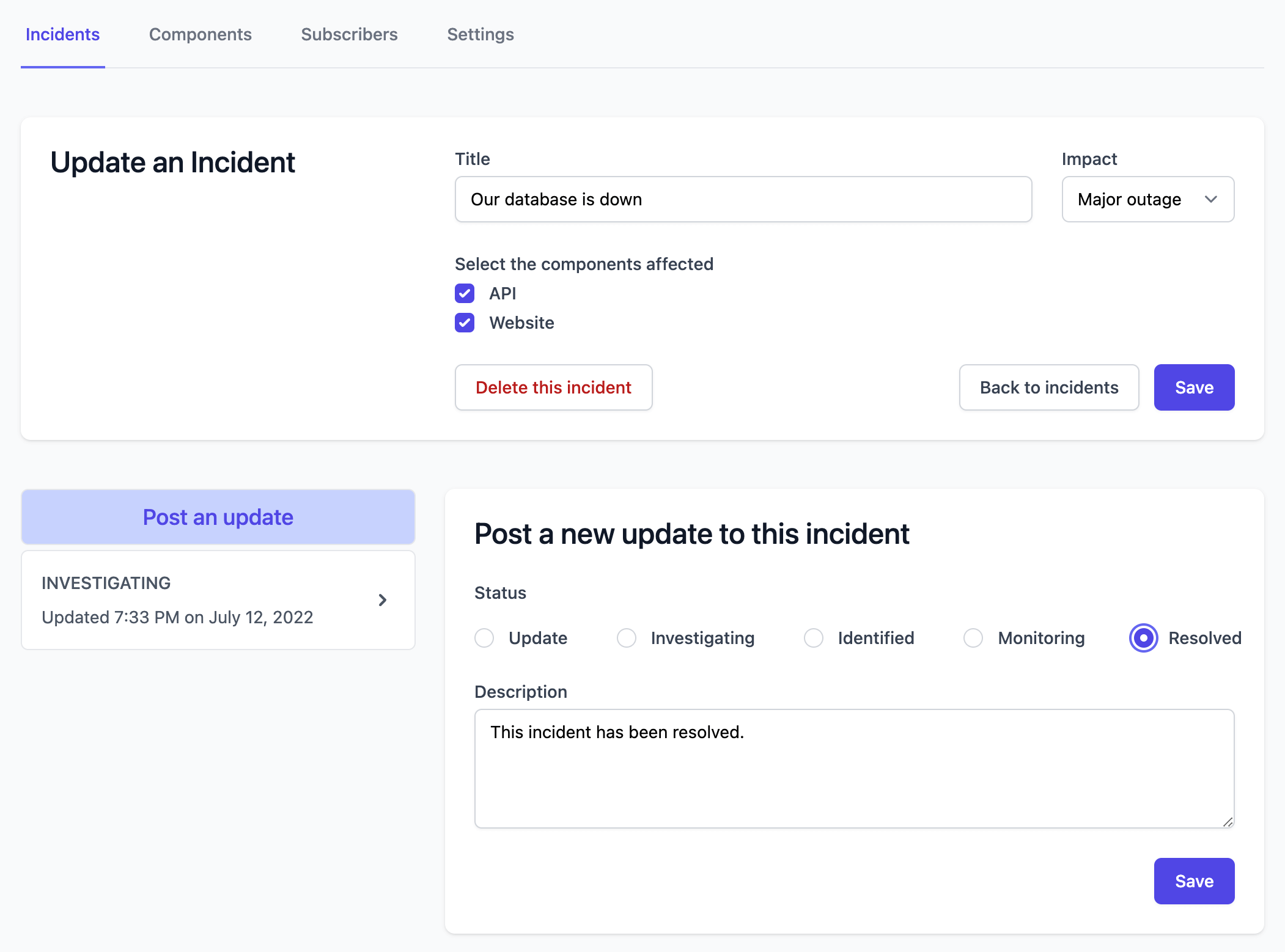Select the Identified status radio button
This screenshot has height=952, width=1285.
point(813,637)
